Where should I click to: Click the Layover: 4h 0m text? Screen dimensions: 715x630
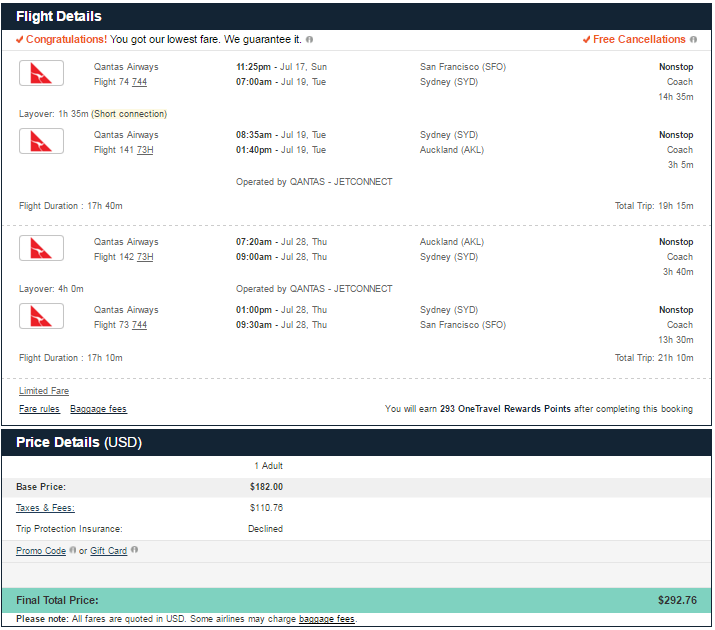[x=51, y=289]
